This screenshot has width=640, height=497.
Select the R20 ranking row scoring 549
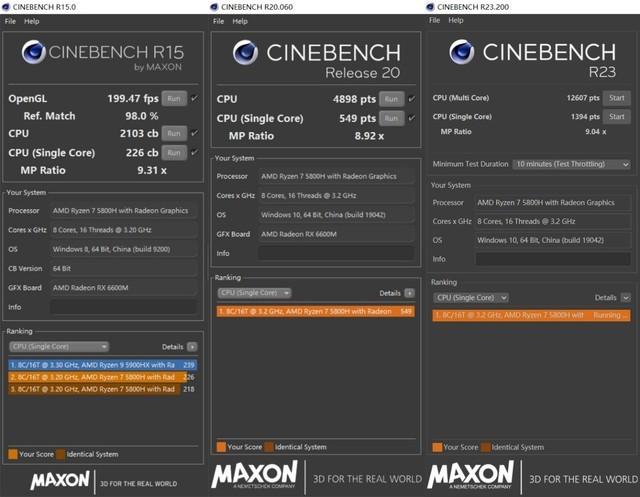[316, 311]
